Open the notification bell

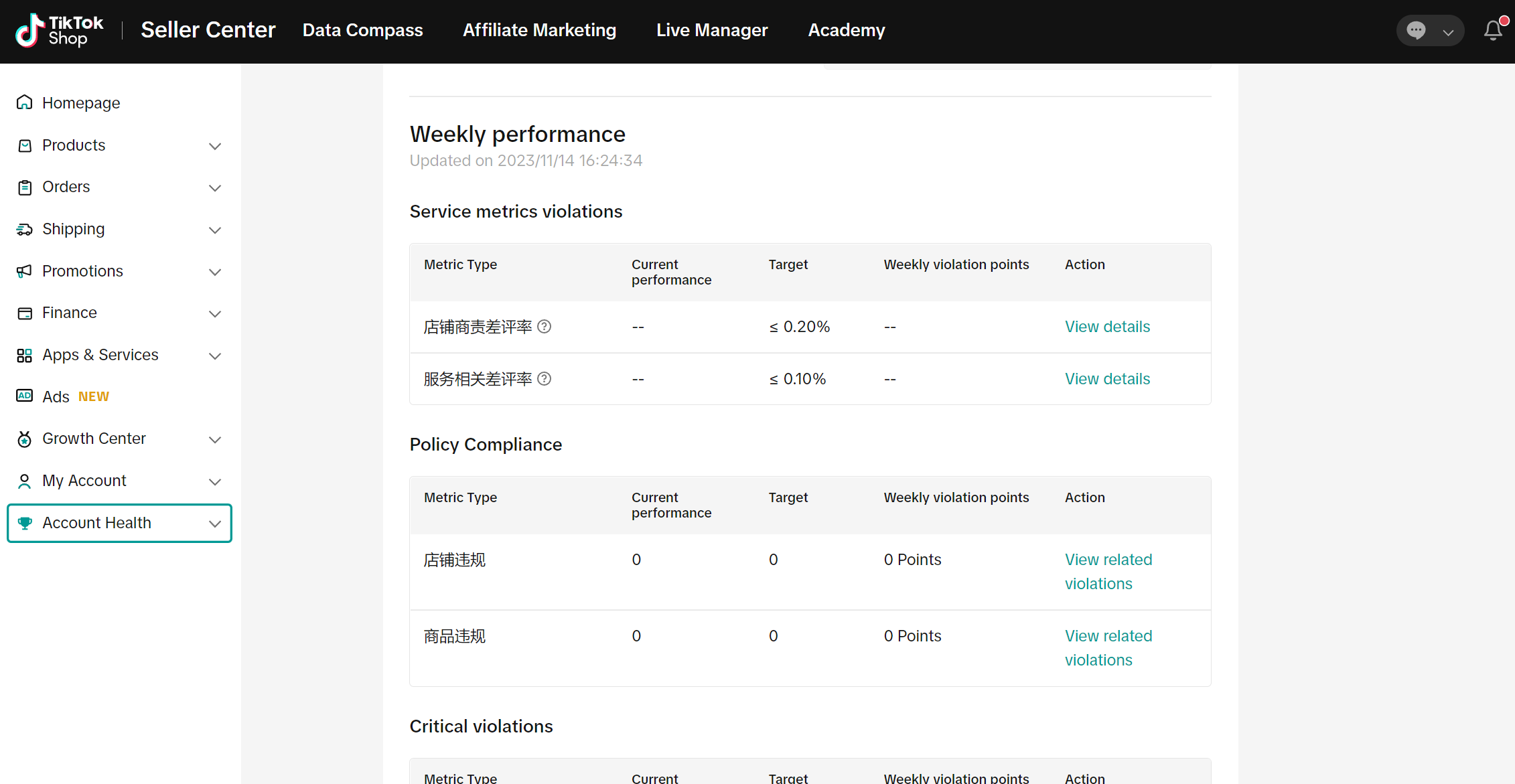coord(1493,30)
